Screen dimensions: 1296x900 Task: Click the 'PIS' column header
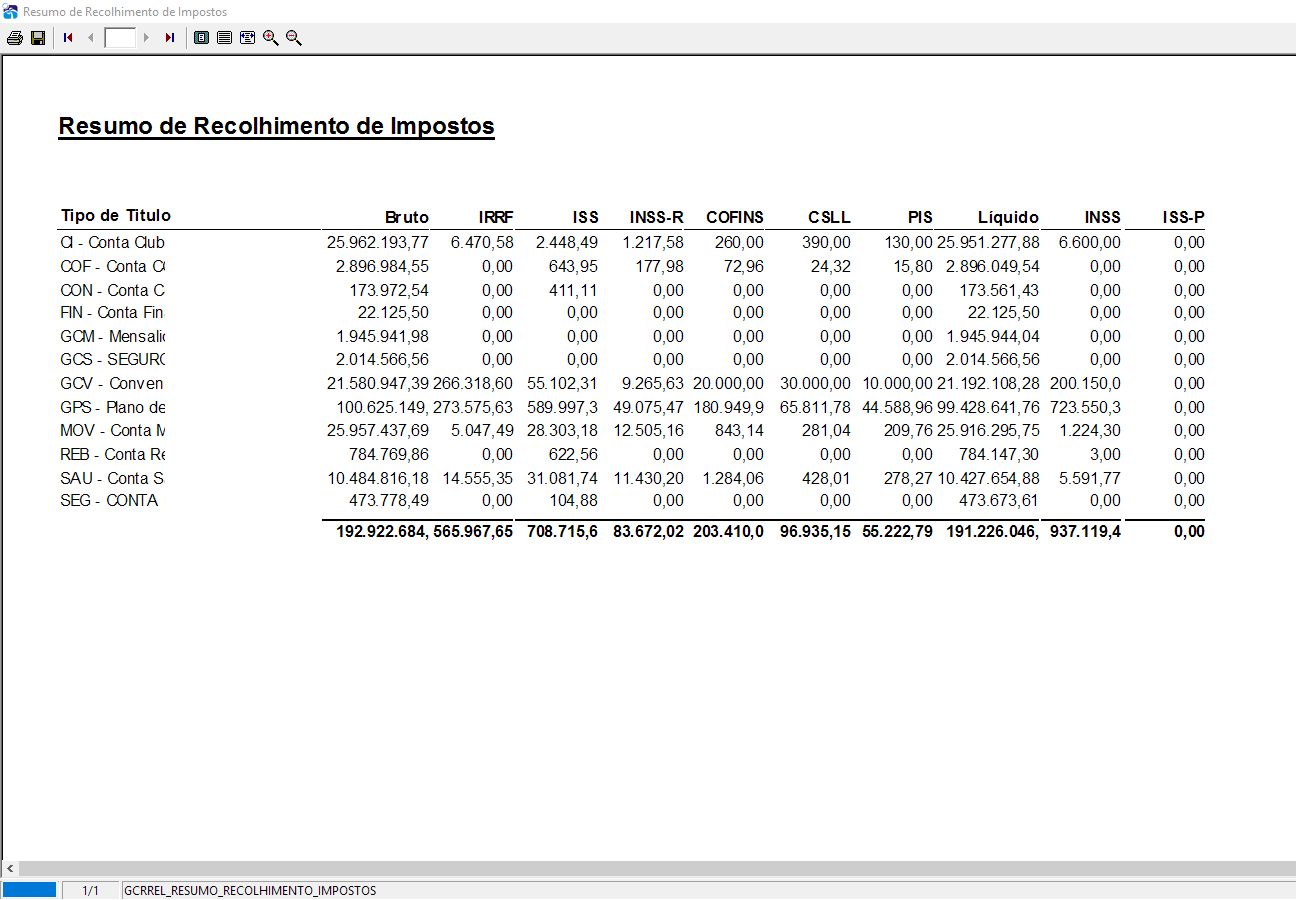(x=920, y=217)
